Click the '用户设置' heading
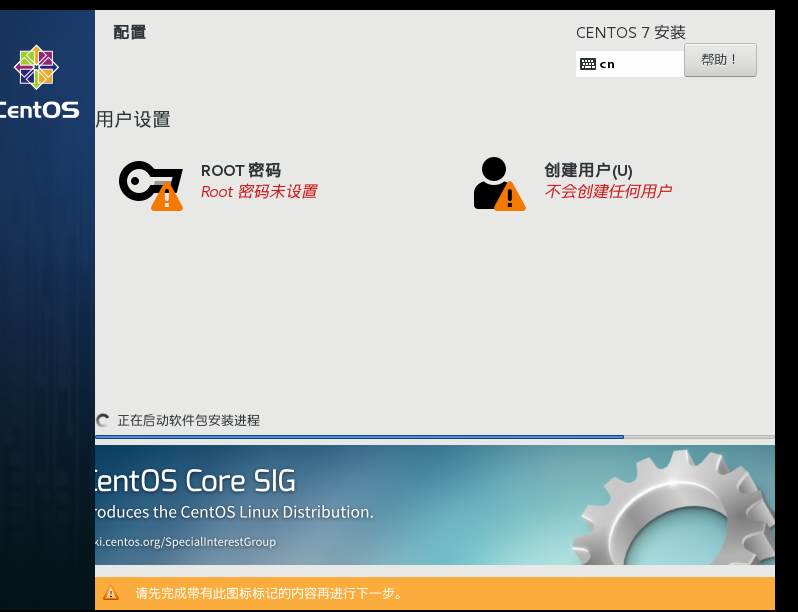 pyautogui.click(x=133, y=120)
